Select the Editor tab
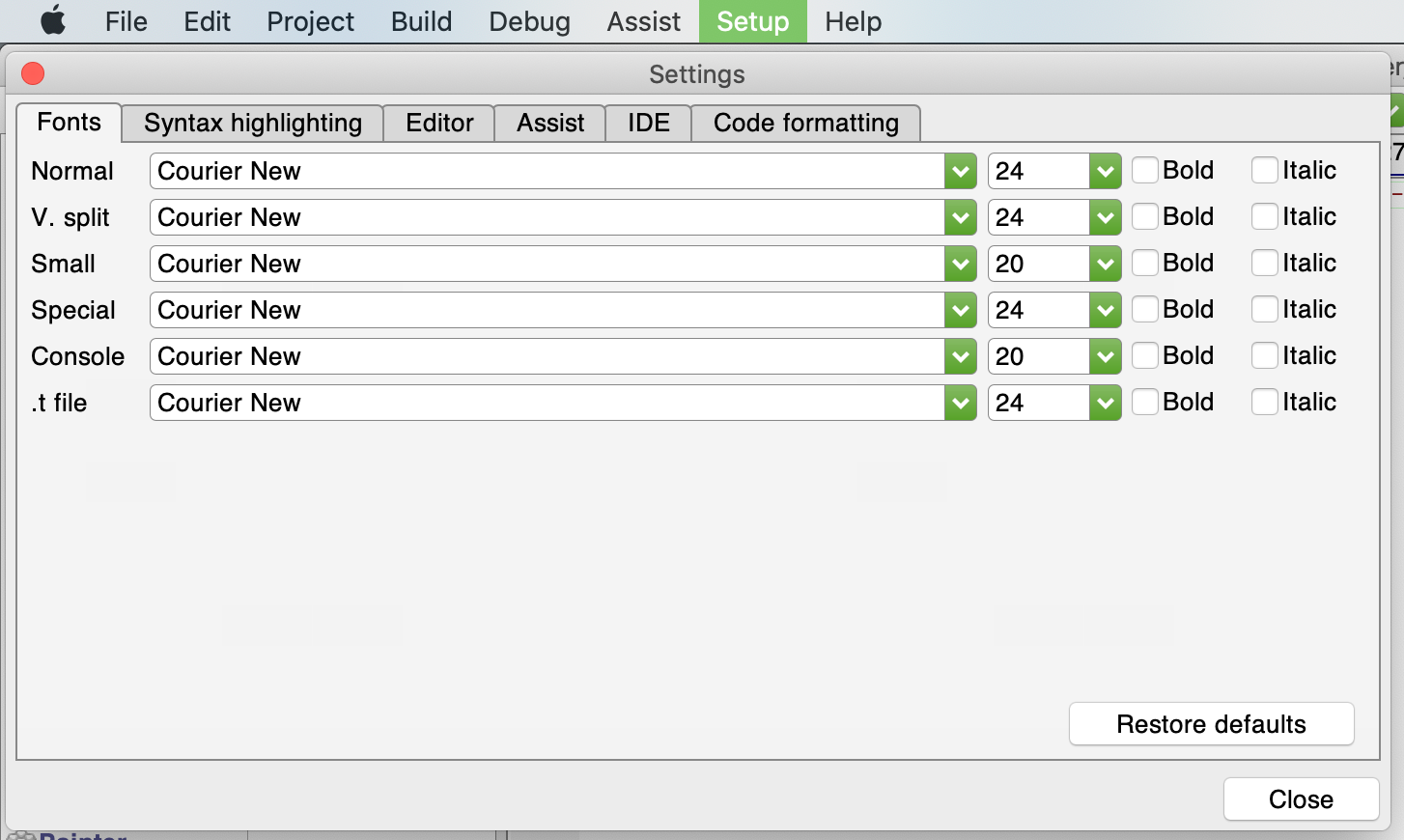 point(439,124)
